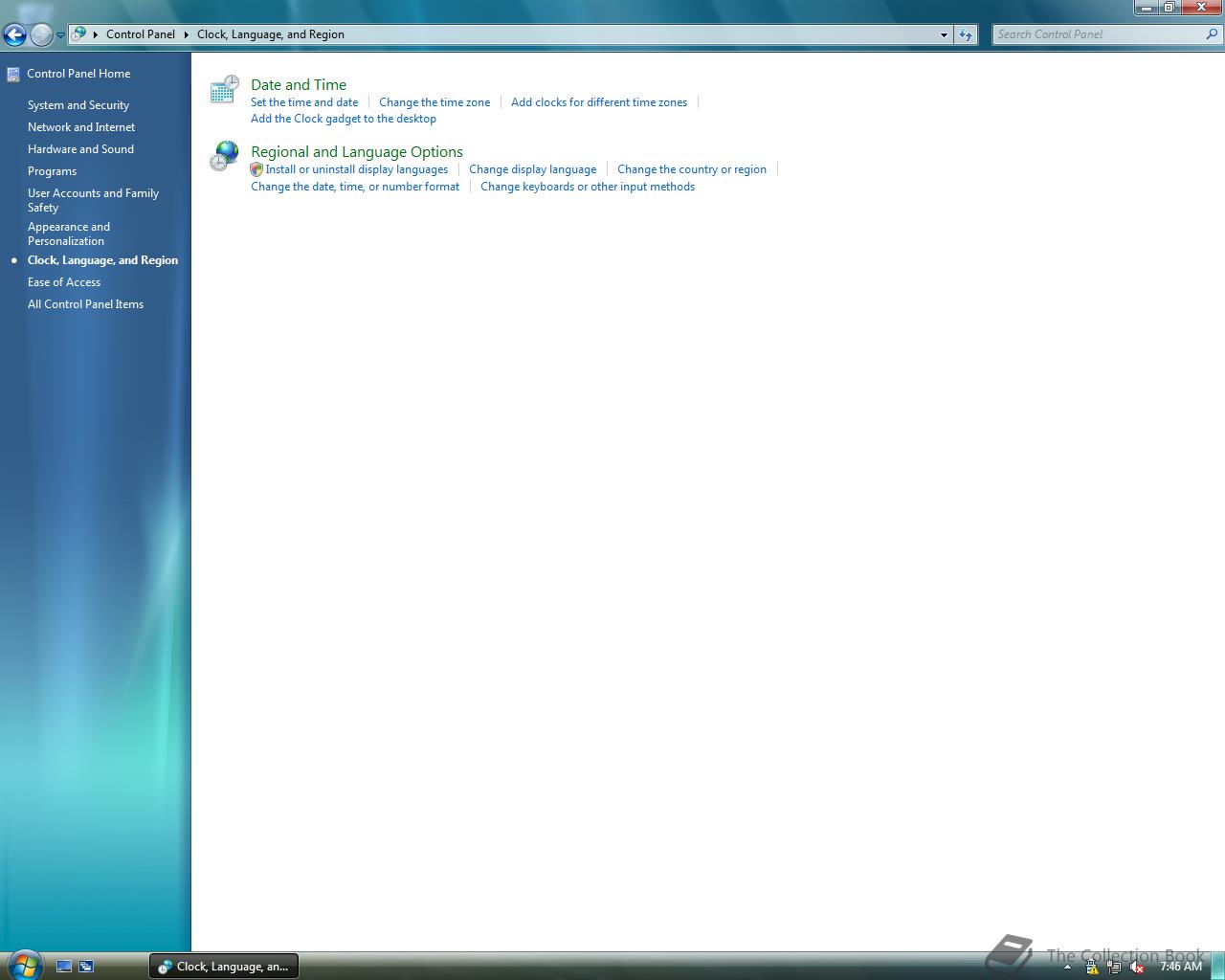Open Control Panel Home link

coord(78,74)
